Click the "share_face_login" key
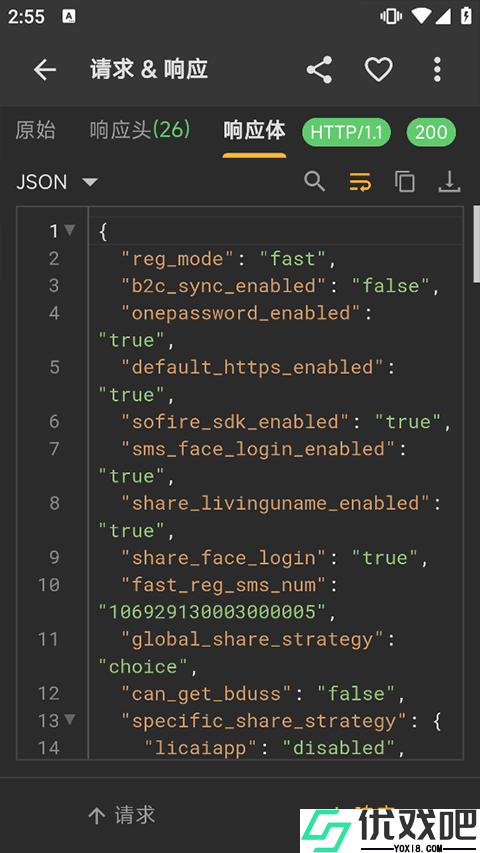This screenshot has height=853, width=480. click(225, 558)
